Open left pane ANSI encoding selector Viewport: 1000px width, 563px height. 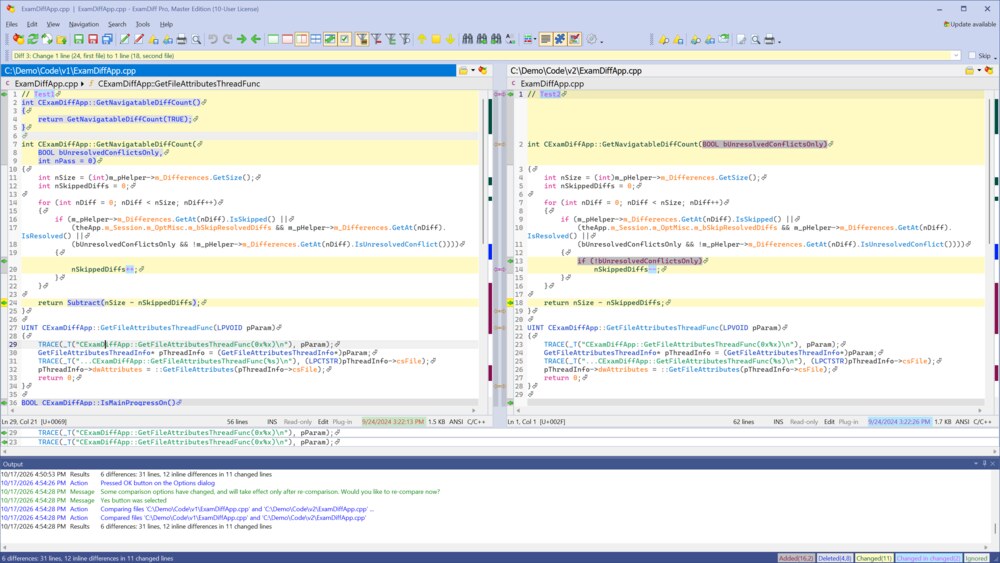(456, 421)
